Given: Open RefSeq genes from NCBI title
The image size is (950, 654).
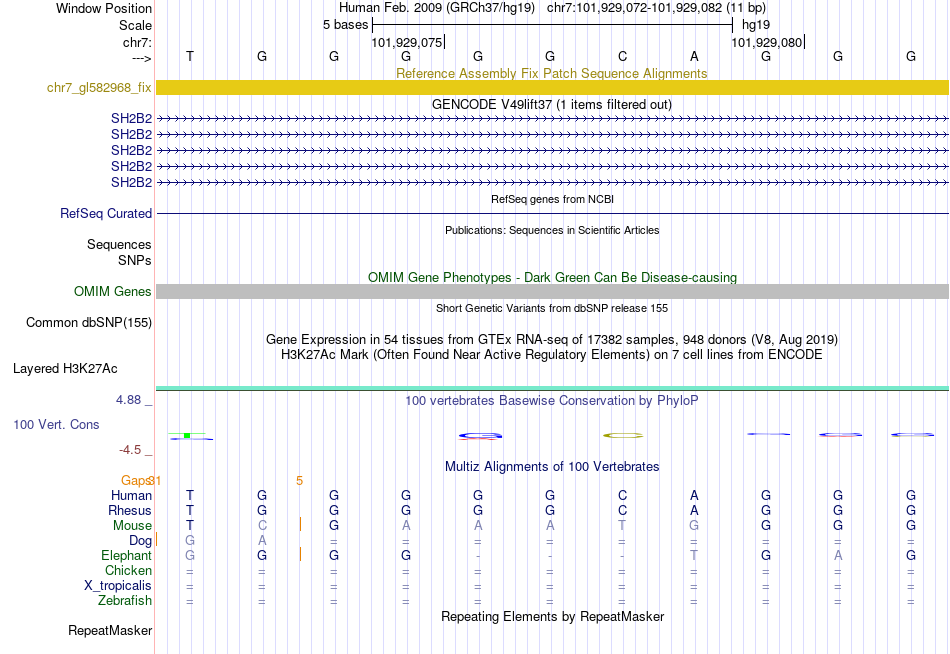Looking at the screenshot, I should coord(552,199).
